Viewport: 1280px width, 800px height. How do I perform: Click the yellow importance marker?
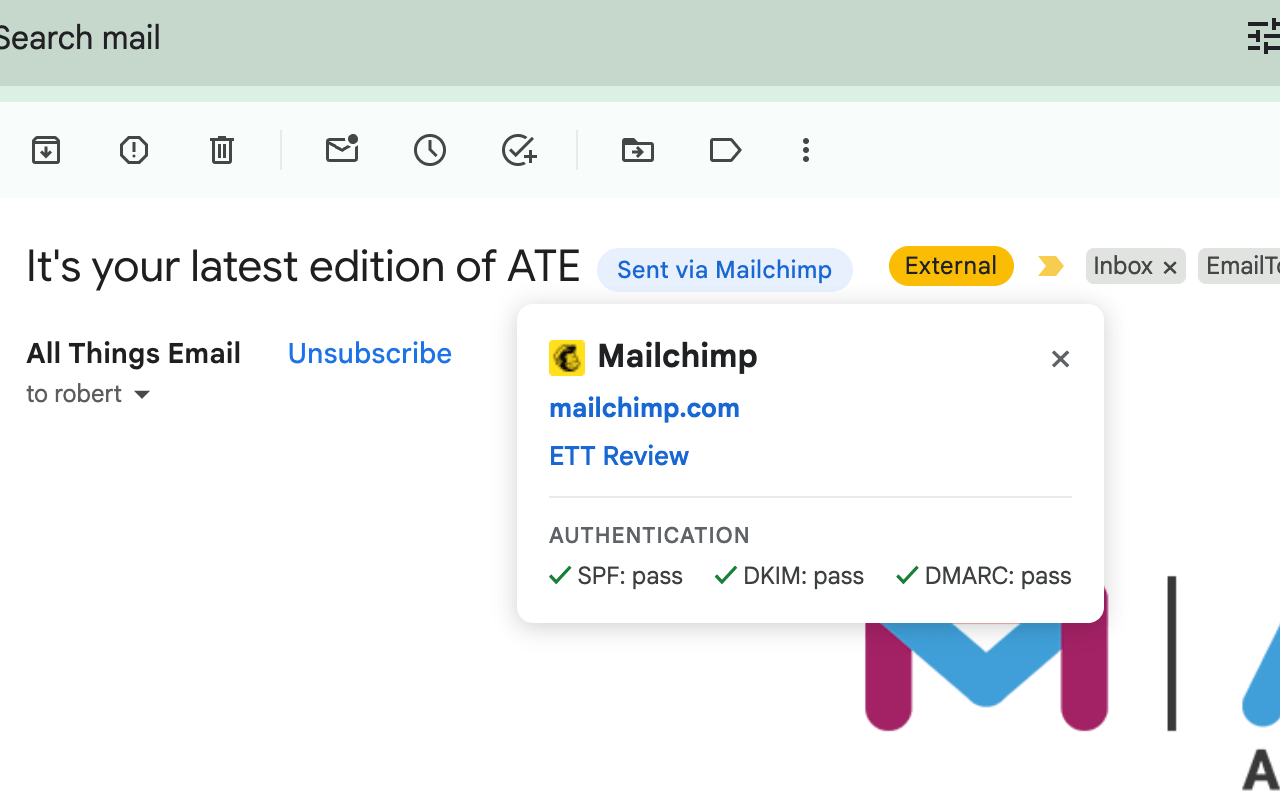(x=1050, y=266)
